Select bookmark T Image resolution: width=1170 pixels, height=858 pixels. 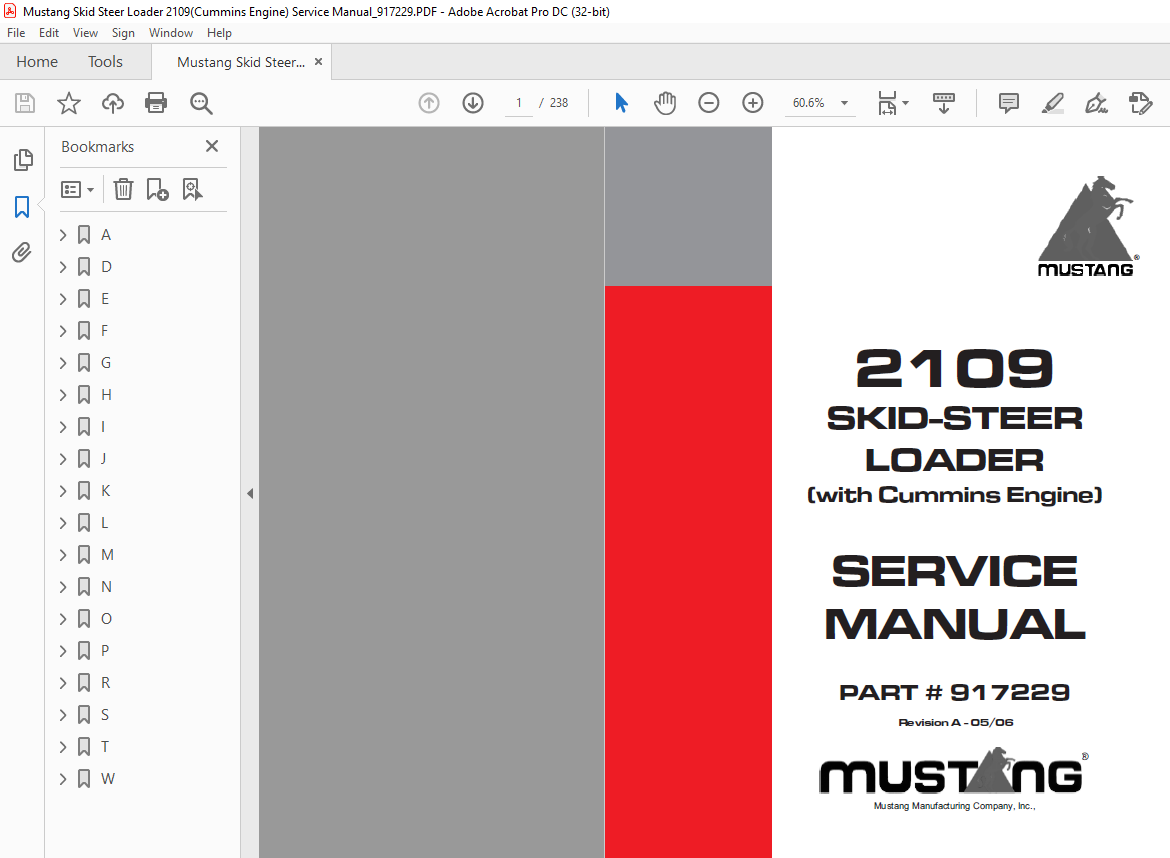(x=105, y=747)
